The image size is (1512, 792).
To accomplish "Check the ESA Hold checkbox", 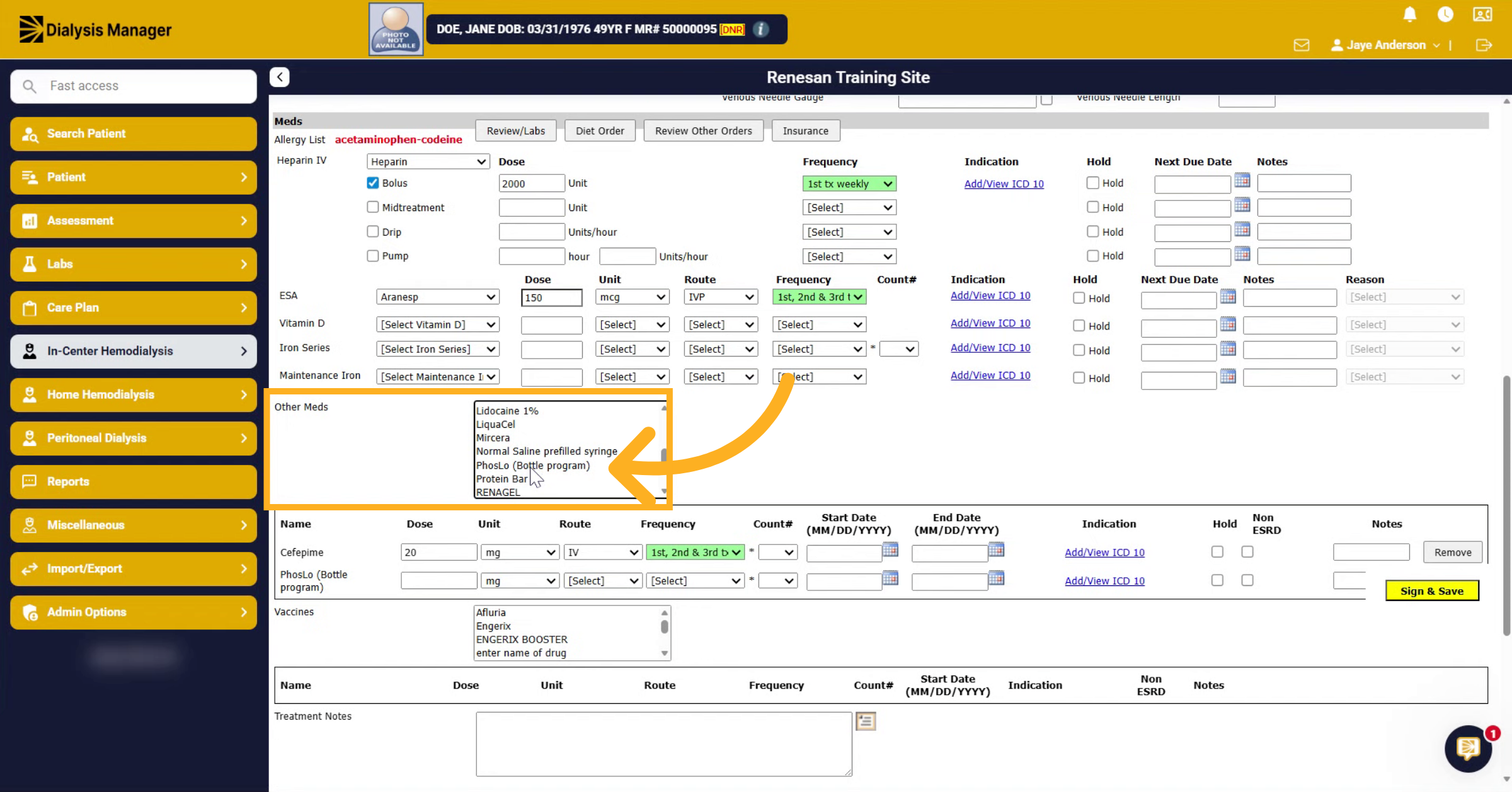I will click(x=1079, y=298).
